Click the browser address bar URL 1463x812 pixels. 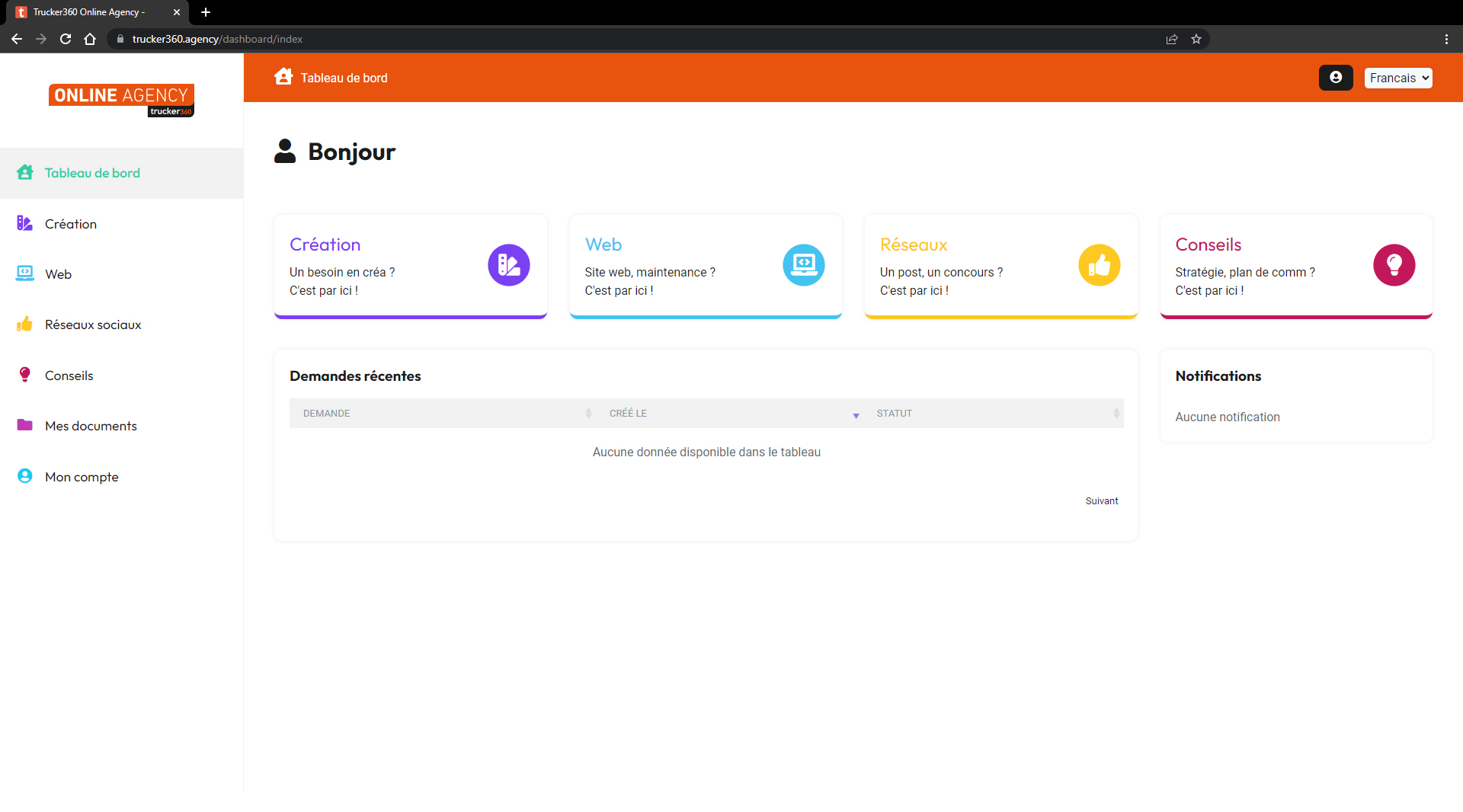pyautogui.click(x=217, y=39)
